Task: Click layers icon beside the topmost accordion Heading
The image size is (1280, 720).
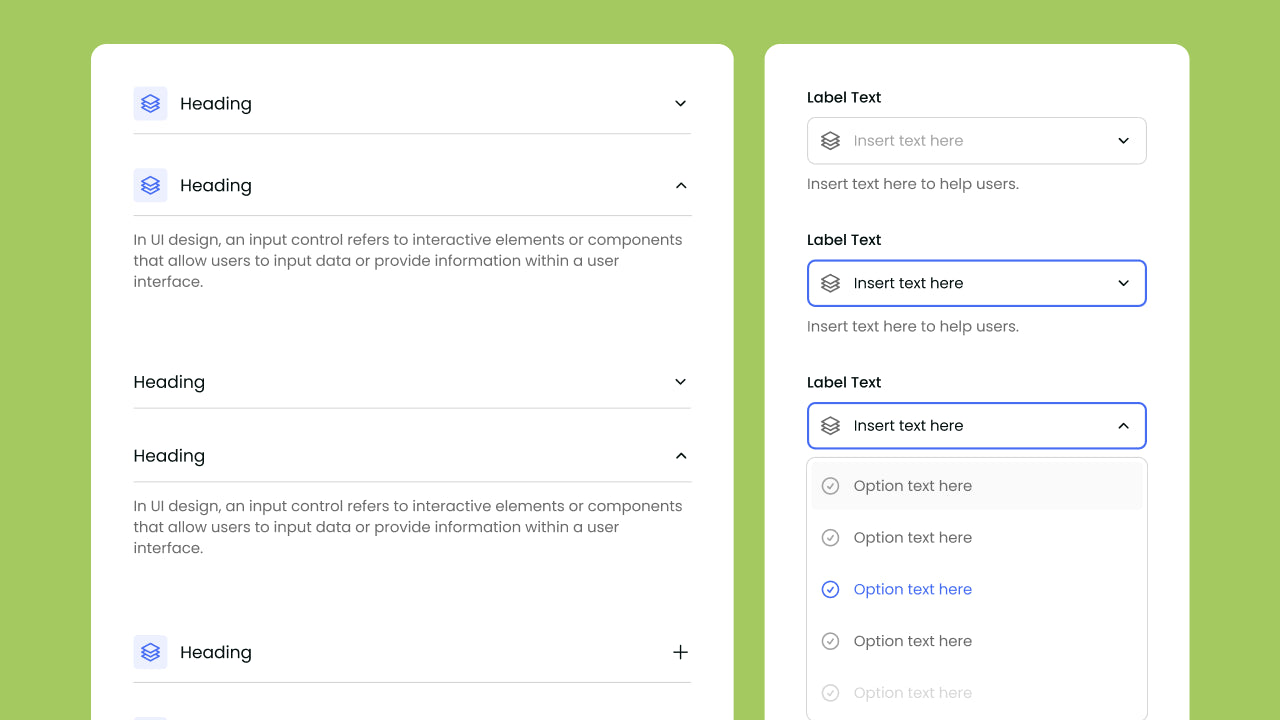Action: pos(150,103)
